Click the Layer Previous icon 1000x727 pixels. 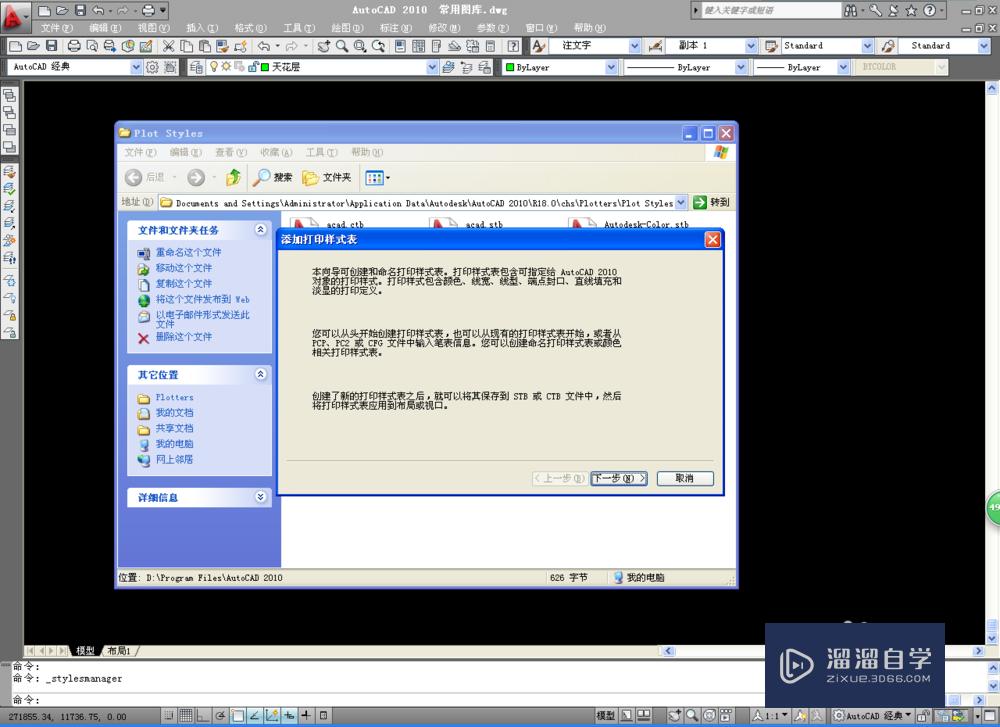click(466, 67)
